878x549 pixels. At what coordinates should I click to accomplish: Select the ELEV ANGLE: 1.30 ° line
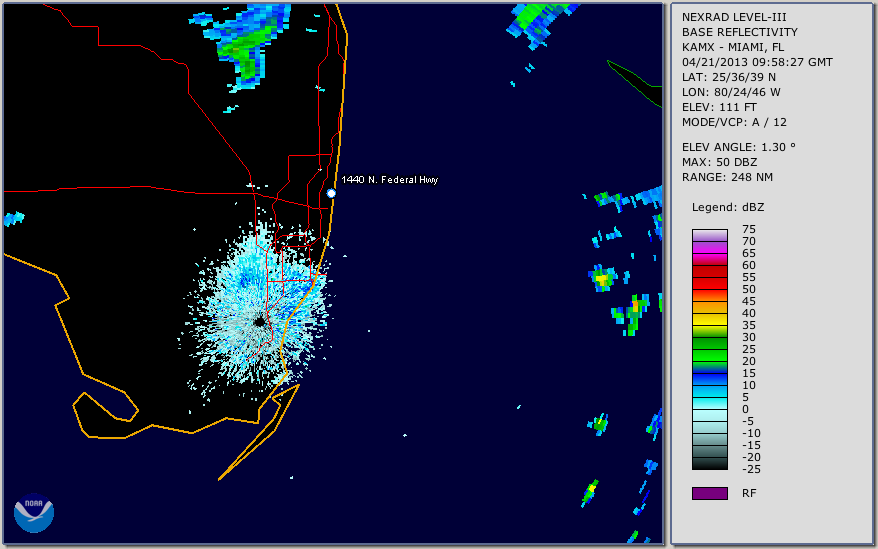point(738,147)
